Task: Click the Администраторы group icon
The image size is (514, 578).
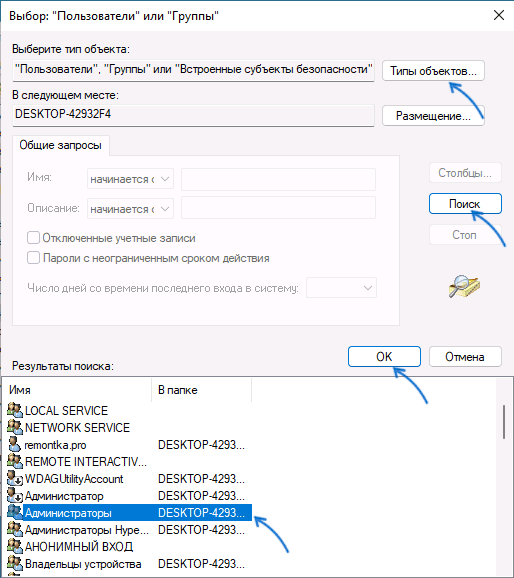Action: (x=15, y=513)
